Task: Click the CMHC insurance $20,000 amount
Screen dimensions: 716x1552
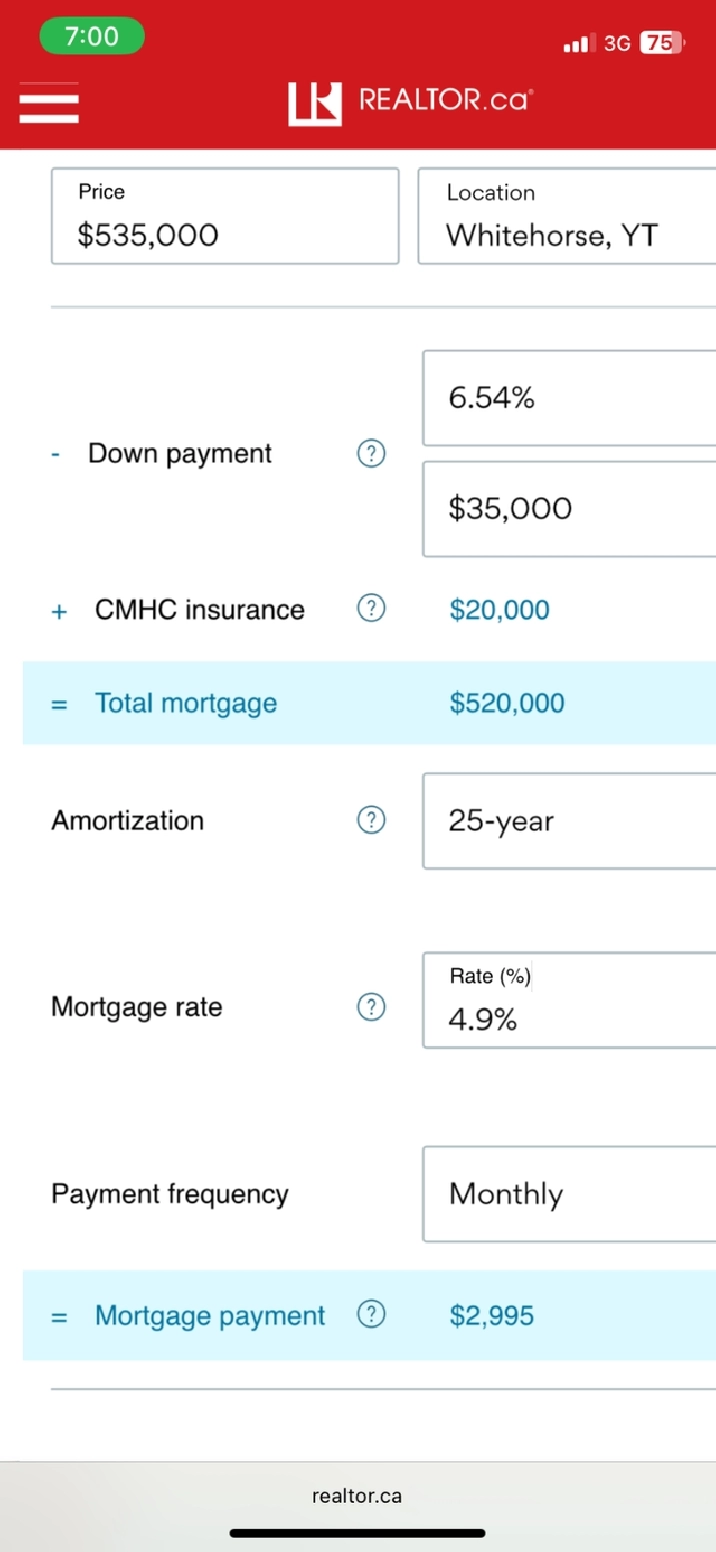Action: coord(499,610)
